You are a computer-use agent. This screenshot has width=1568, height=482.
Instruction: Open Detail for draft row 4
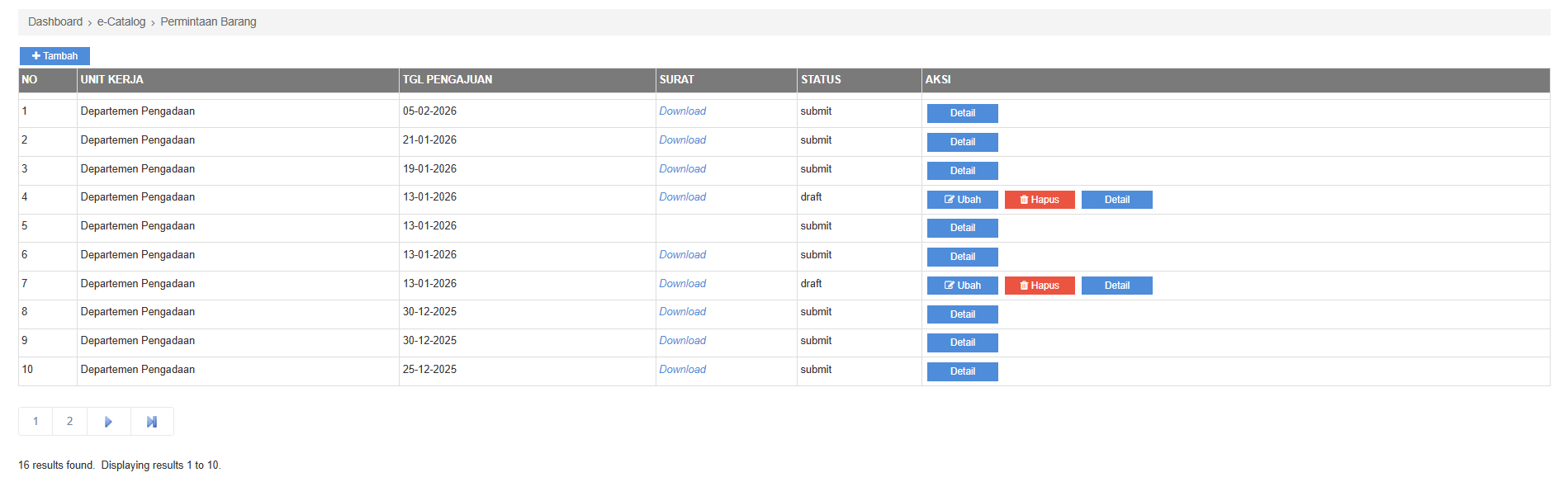pos(1116,200)
